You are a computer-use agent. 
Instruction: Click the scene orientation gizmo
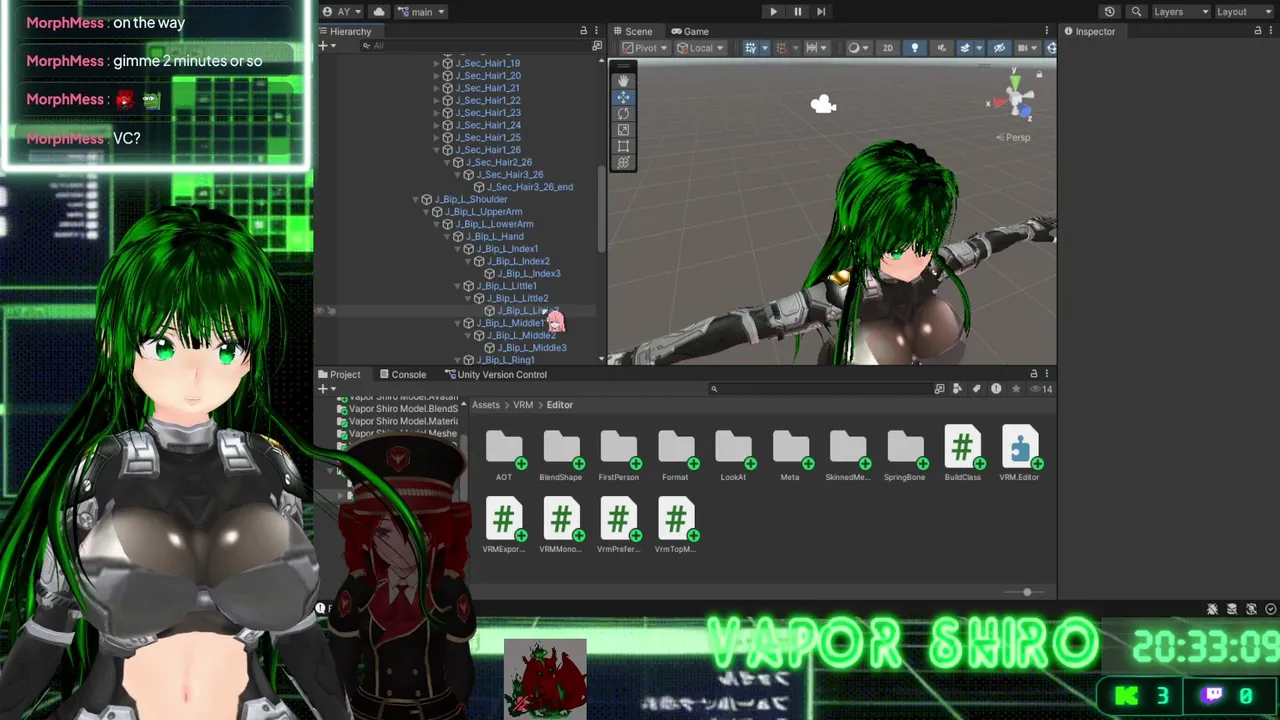coord(1016,100)
